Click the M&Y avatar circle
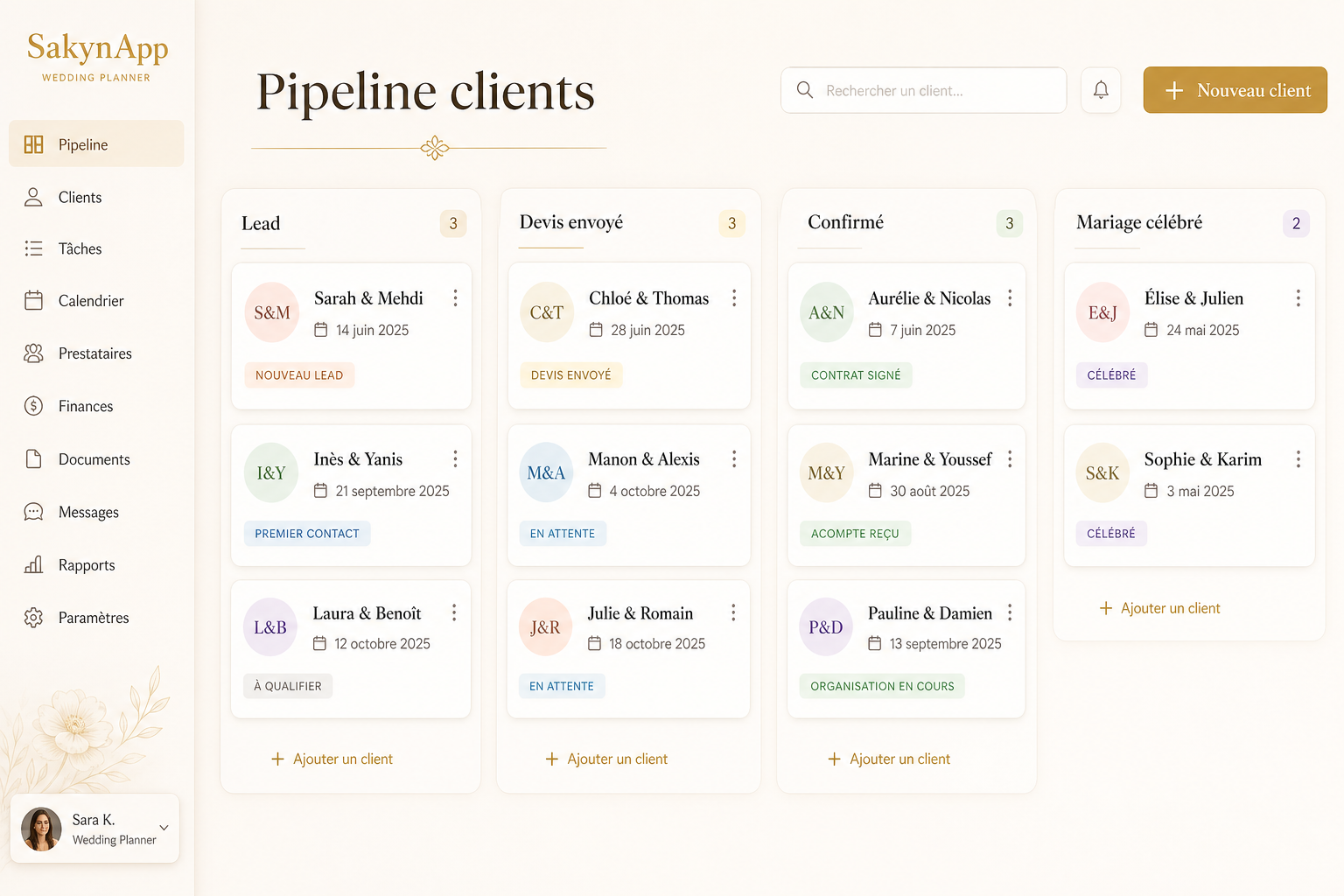Image resolution: width=1344 pixels, height=896 pixels. pyautogui.click(x=827, y=473)
